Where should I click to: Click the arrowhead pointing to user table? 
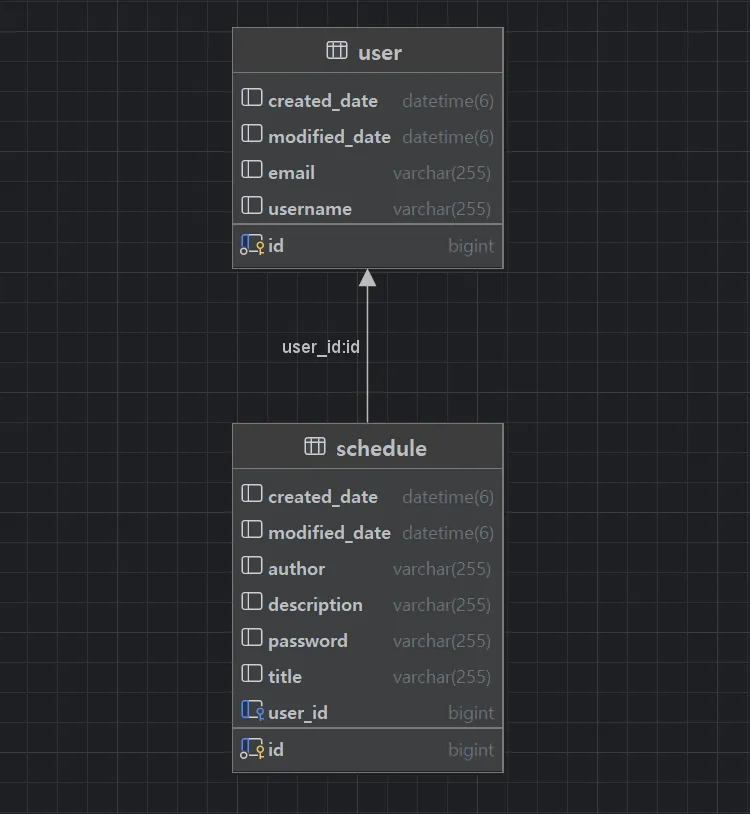pyautogui.click(x=367, y=279)
